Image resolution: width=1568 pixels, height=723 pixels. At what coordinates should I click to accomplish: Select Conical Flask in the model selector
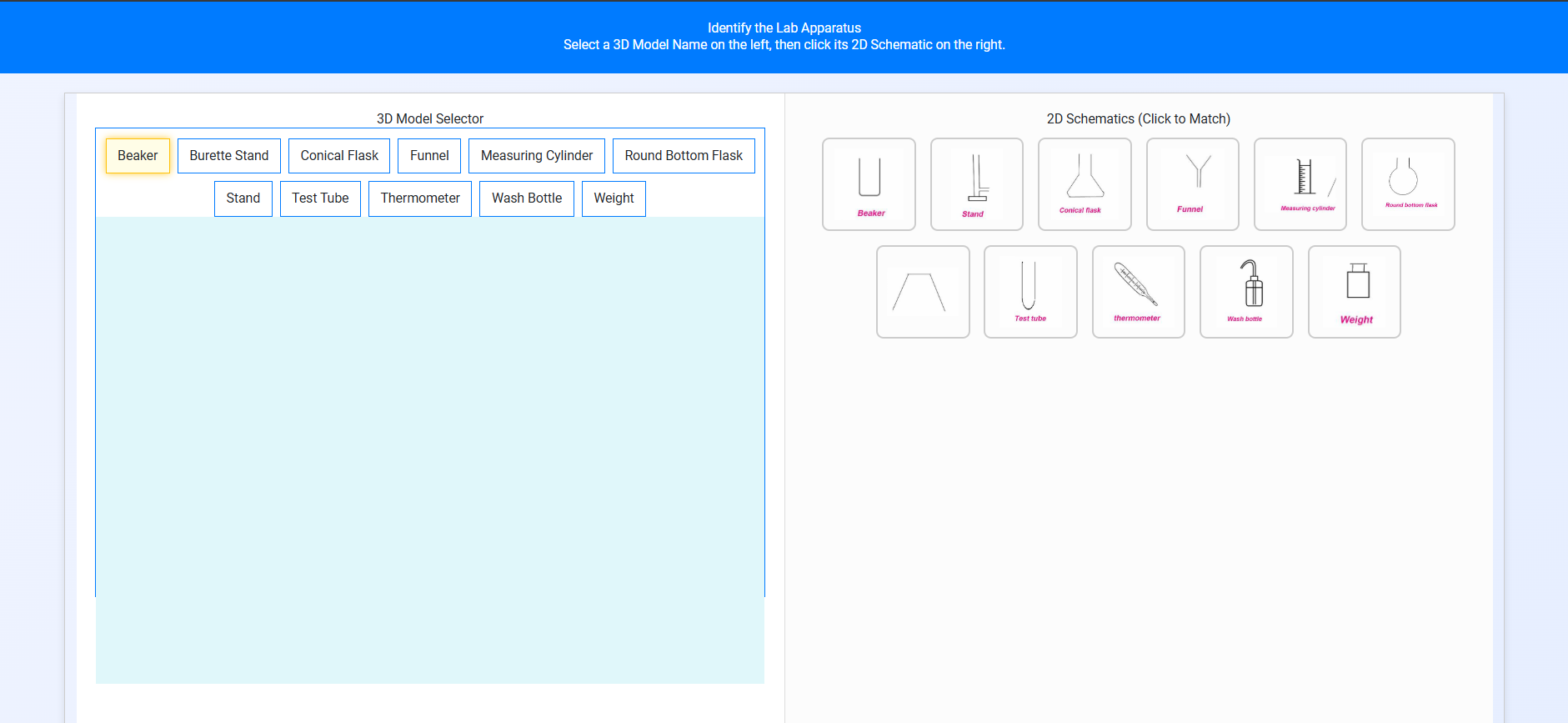[x=339, y=156]
